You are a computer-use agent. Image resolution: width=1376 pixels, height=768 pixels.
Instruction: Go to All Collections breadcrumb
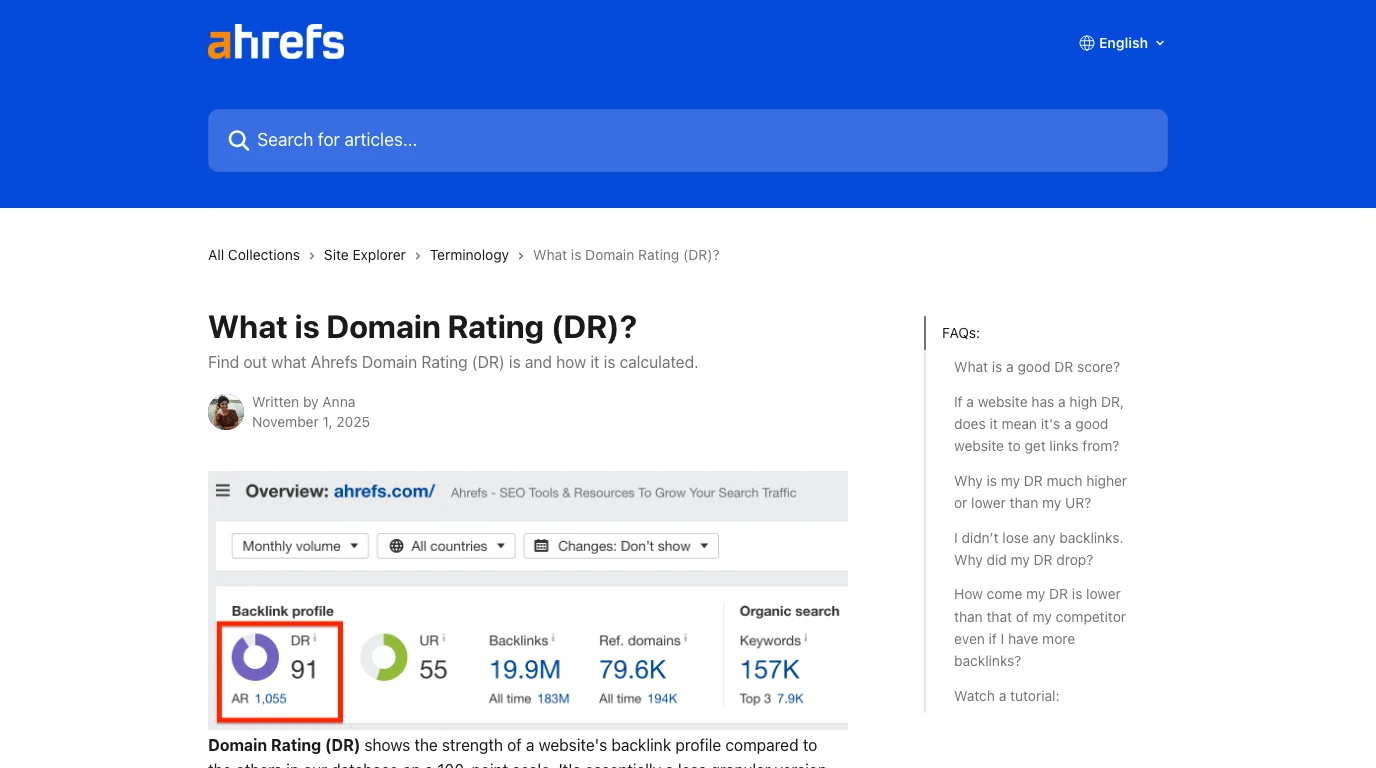(254, 255)
